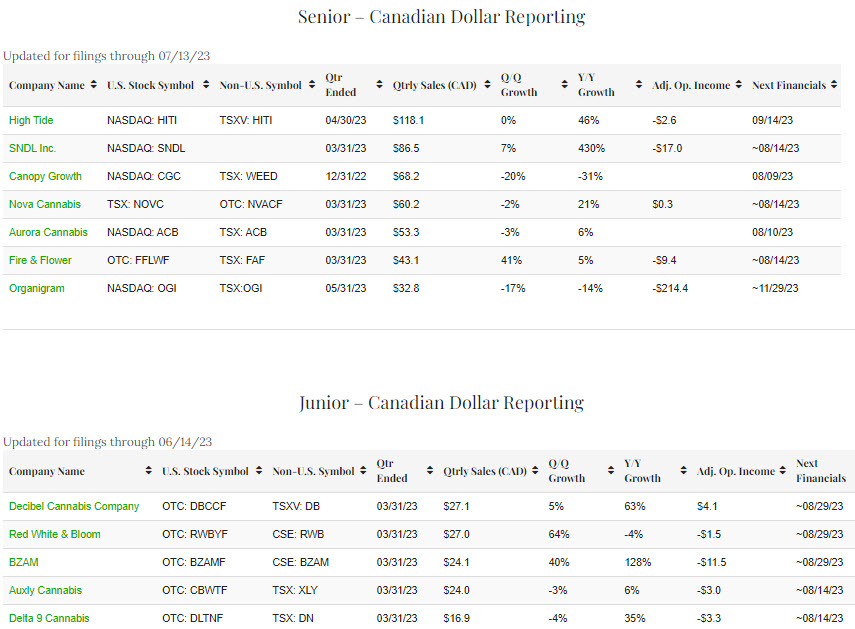Sort Senior table by Next Financials arrows
855x629 pixels.
(x=834, y=86)
